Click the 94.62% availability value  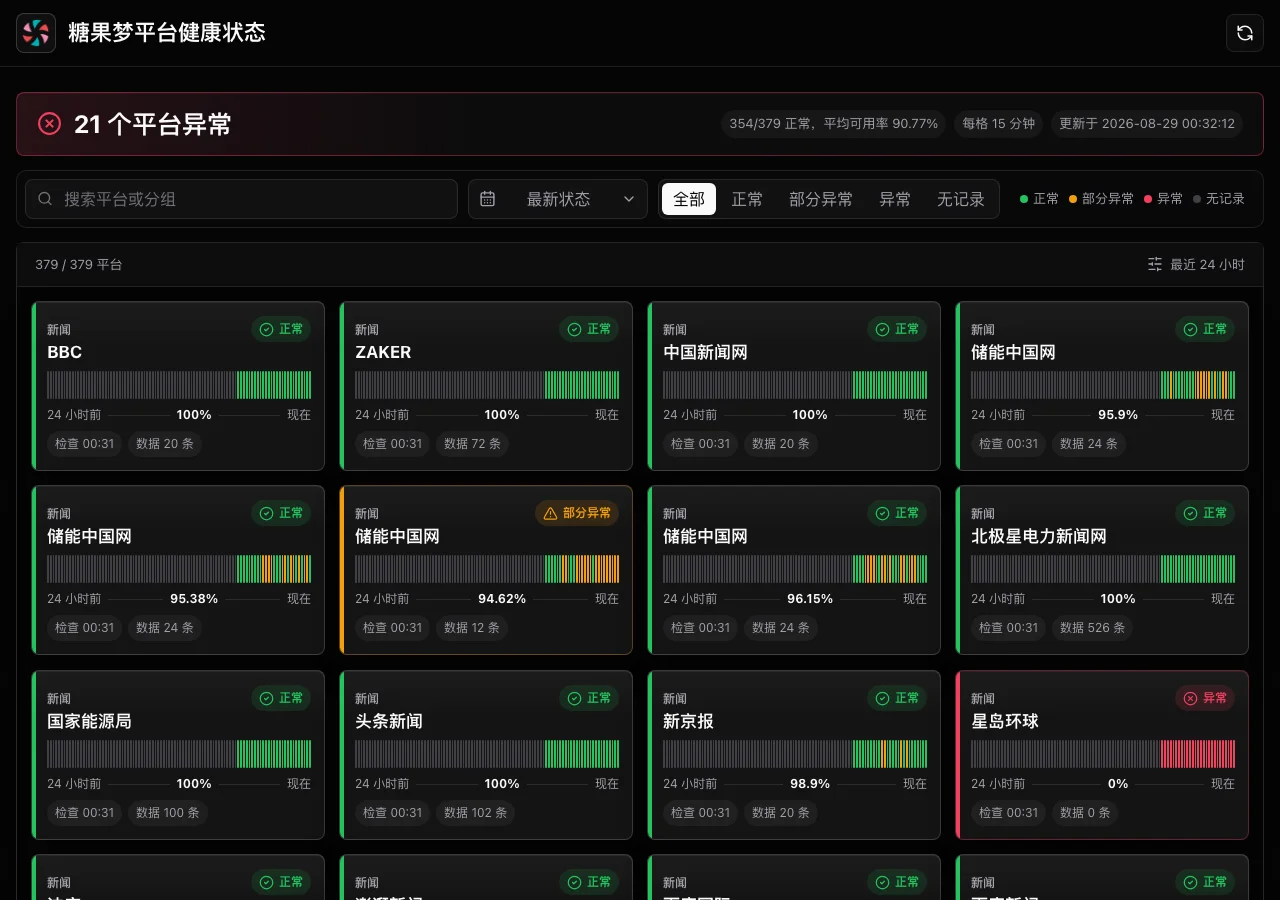click(x=502, y=599)
